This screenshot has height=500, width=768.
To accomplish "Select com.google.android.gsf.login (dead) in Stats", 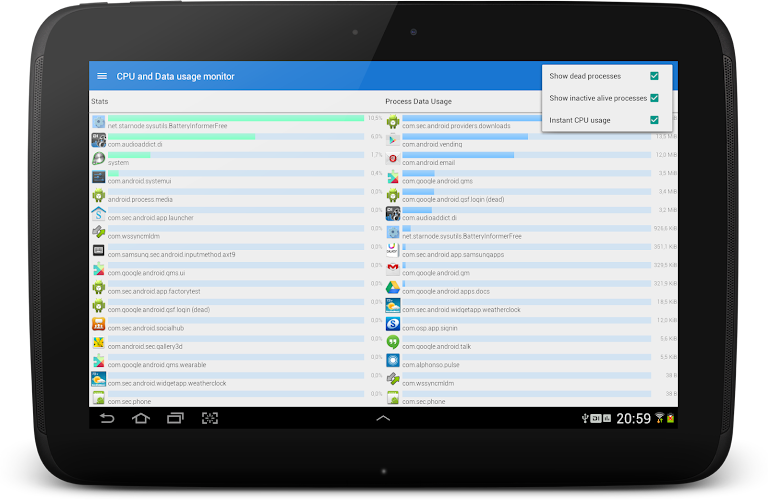I will [x=237, y=306].
